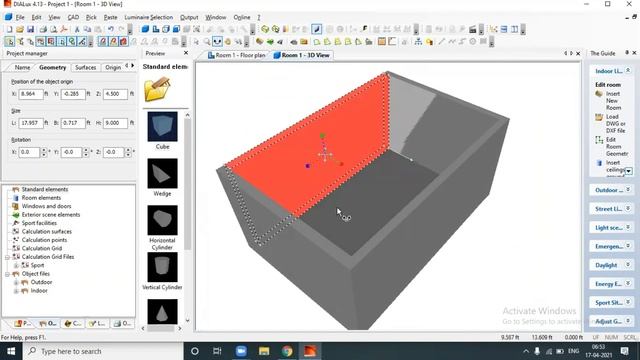Click the green manipulator handle in 3D view
This screenshot has width=640, height=360.
[x=322, y=136]
